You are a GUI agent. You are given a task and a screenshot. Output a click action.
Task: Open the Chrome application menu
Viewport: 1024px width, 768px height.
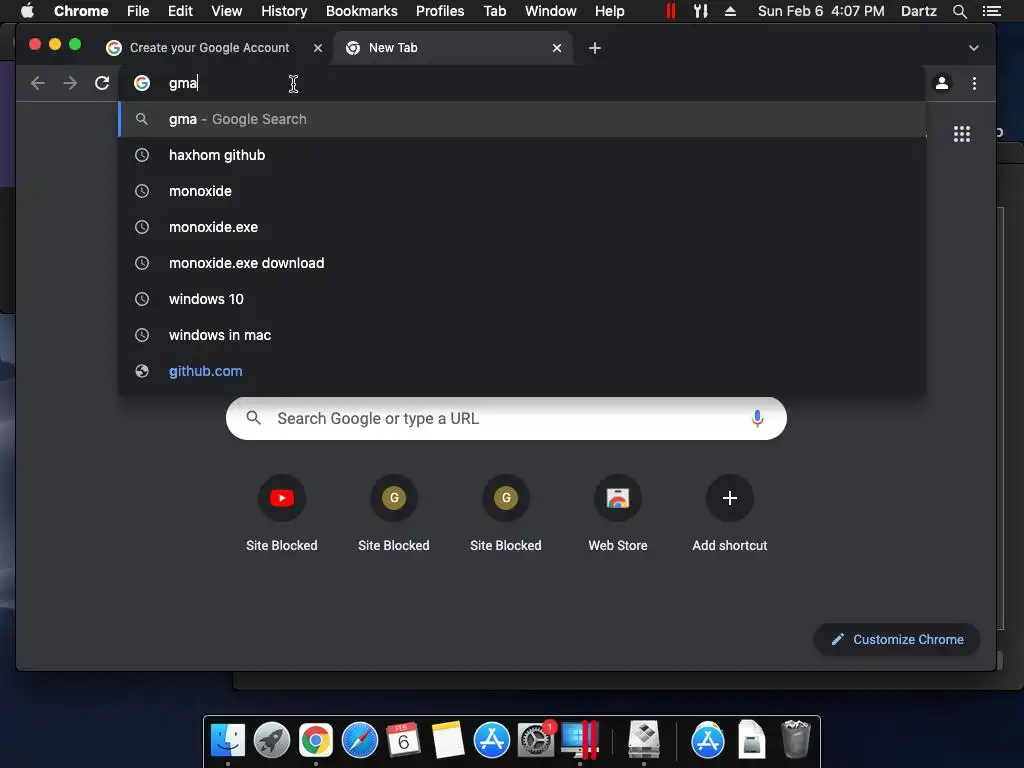(81, 11)
